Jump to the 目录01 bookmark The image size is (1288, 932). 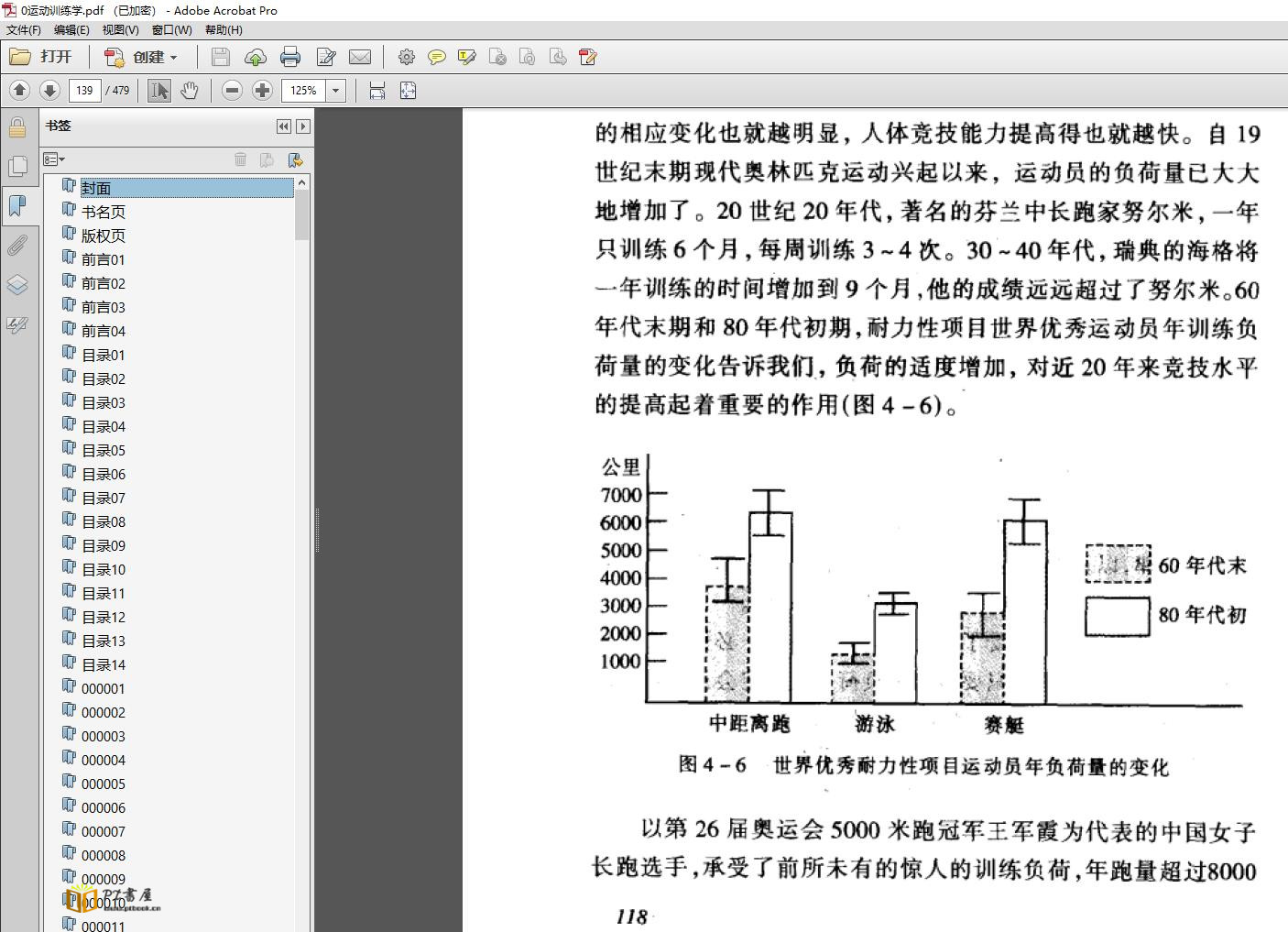coord(104,355)
